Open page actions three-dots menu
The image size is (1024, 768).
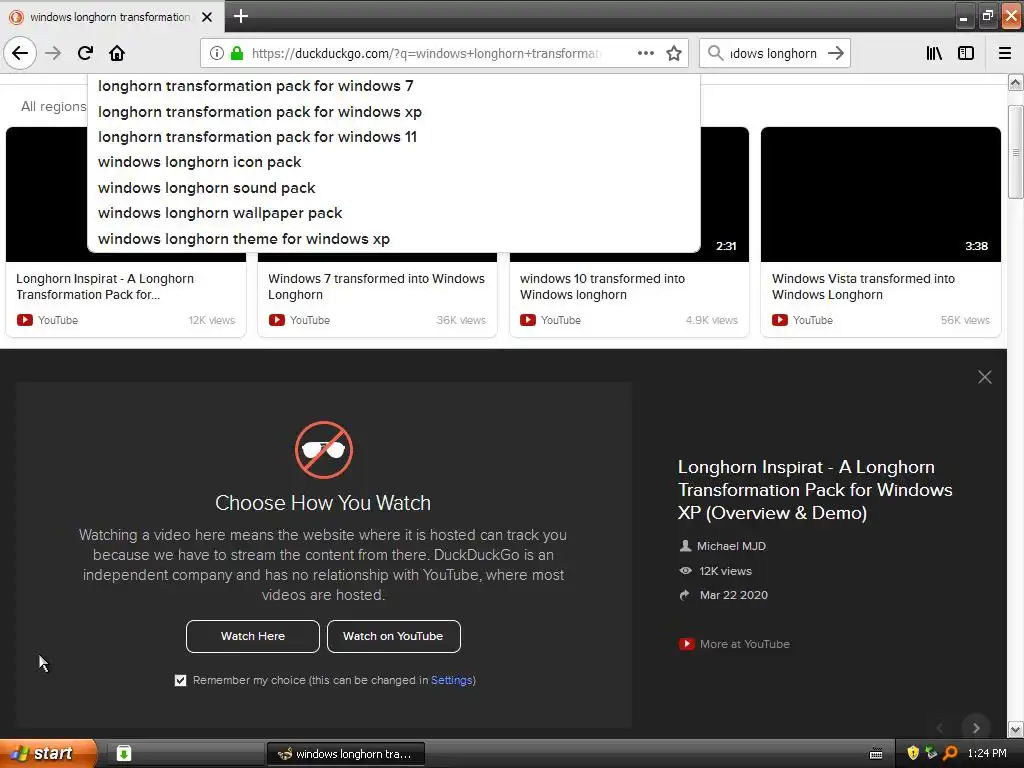click(645, 54)
